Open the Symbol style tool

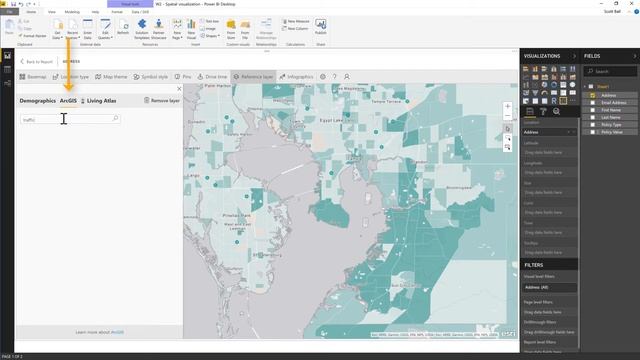151,77
